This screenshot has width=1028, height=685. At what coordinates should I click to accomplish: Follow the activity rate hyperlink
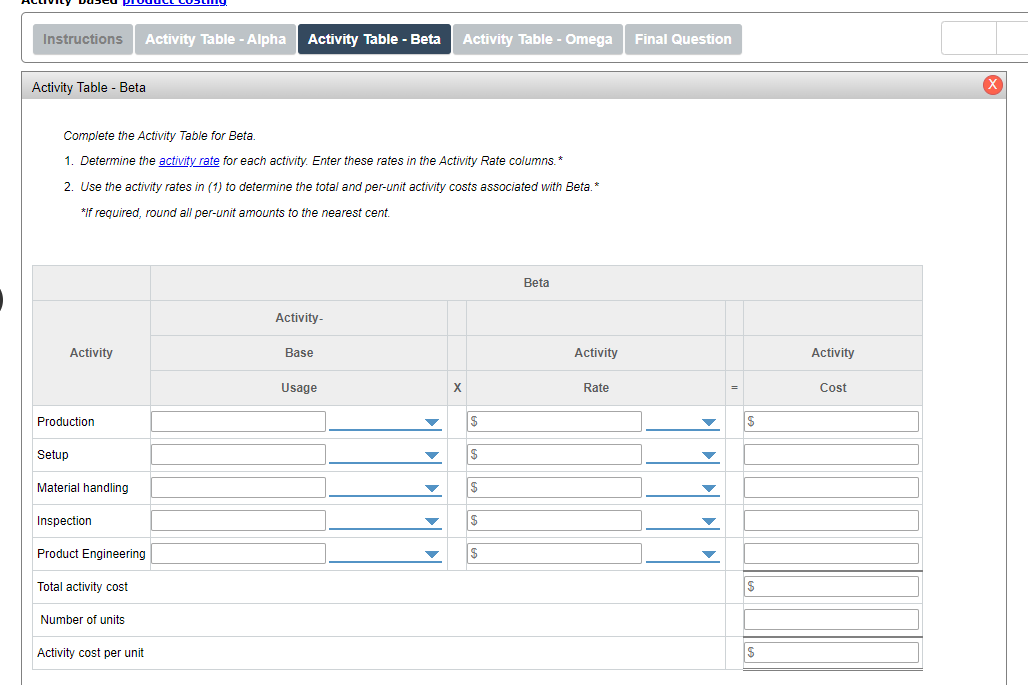tap(189, 161)
